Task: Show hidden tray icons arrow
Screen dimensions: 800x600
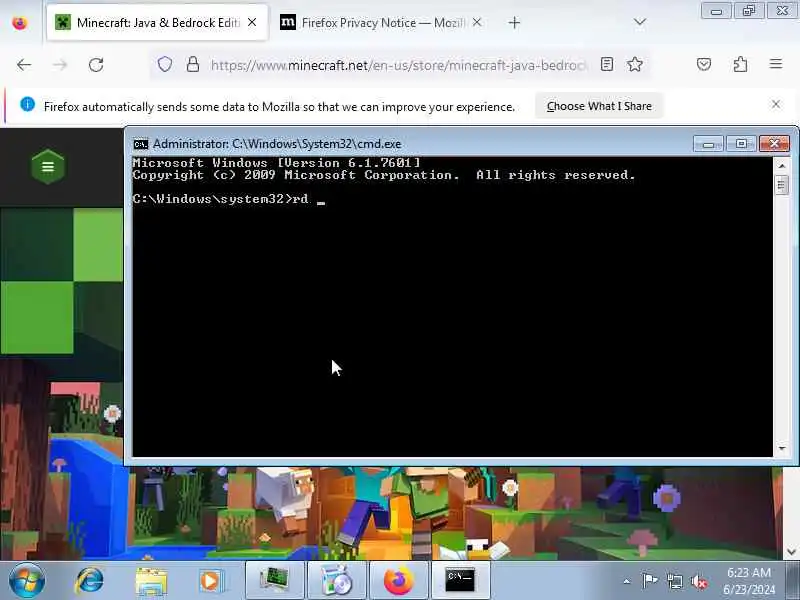Action: click(x=627, y=581)
